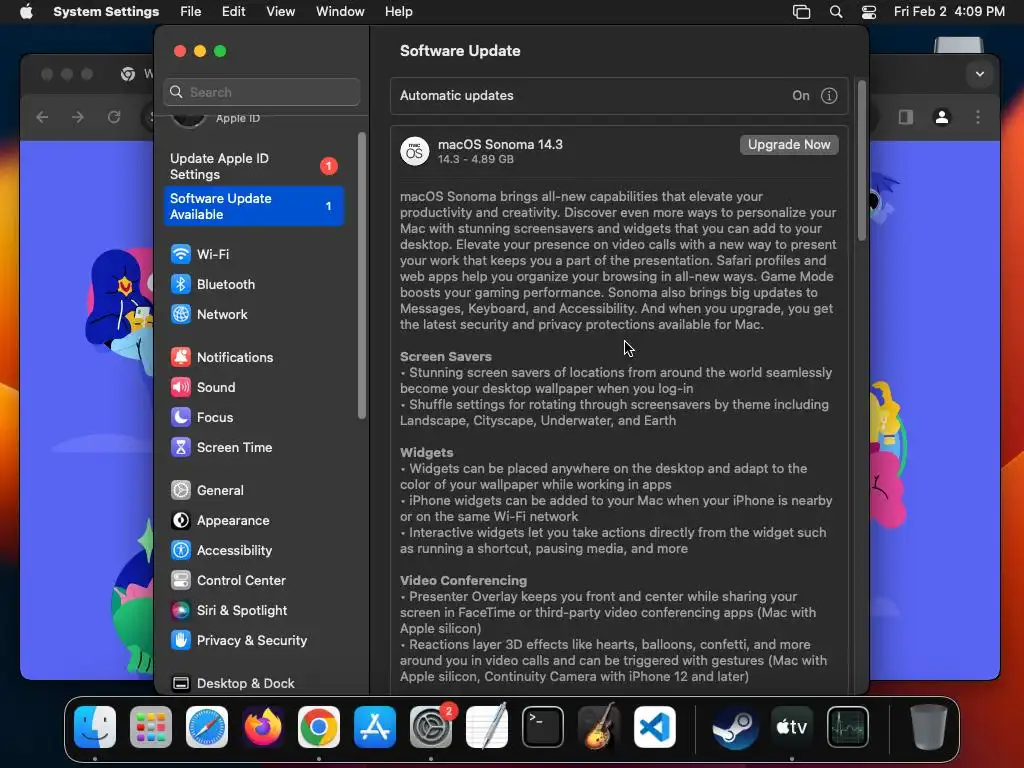The image size is (1024, 768).
Task: Open Apple TV from the Dock
Action: pos(792,727)
